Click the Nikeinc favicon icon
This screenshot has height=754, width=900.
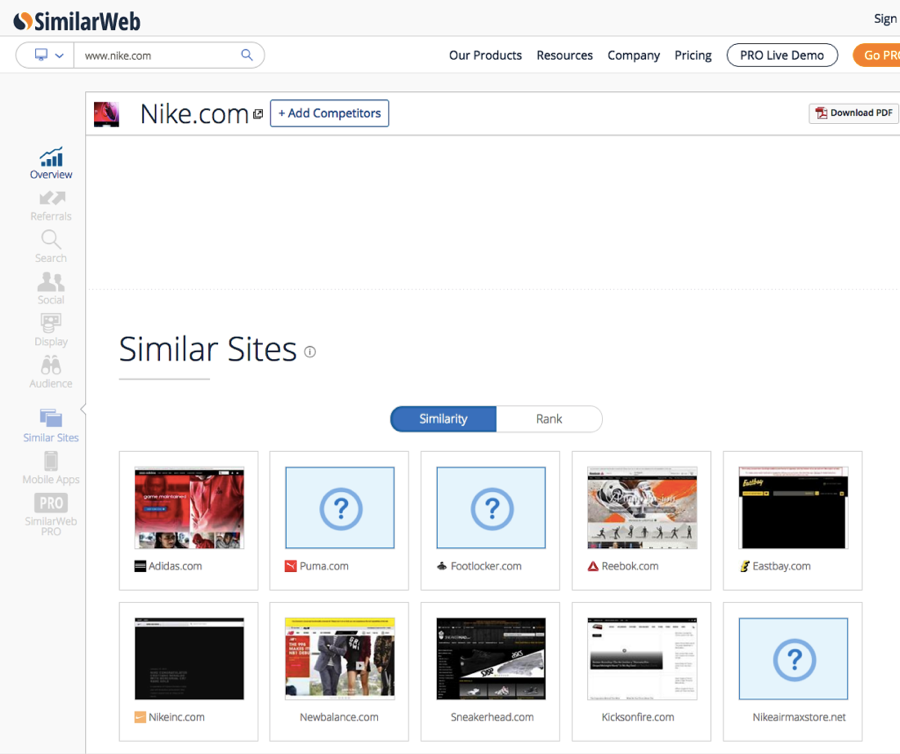point(140,717)
